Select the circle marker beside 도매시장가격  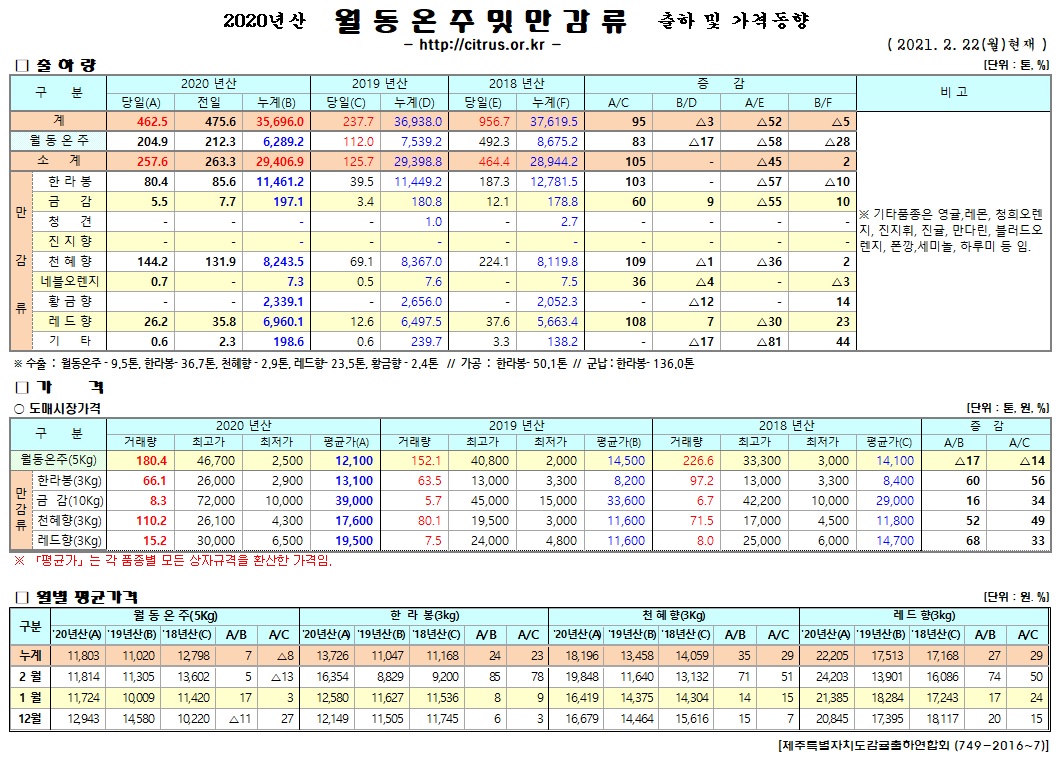pyautogui.click(x=18, y=408)
